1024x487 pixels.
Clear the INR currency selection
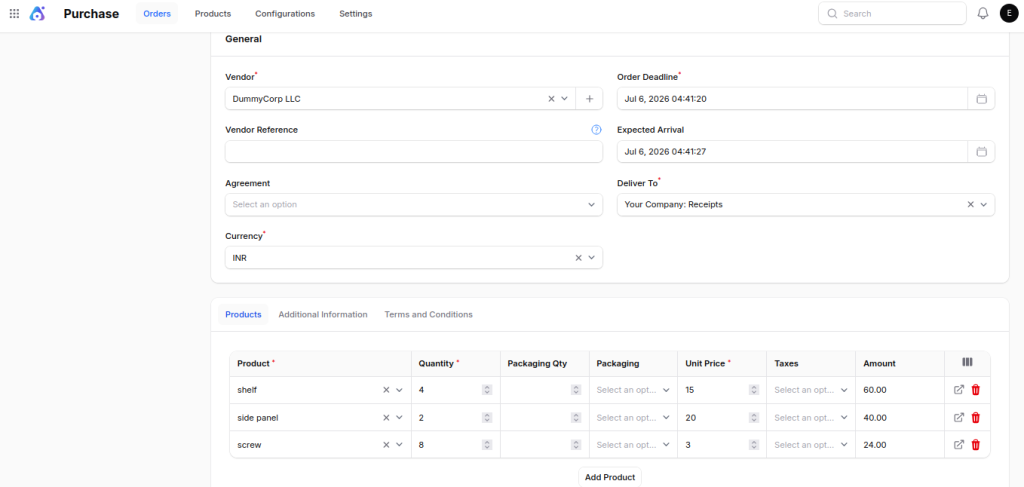(578, 258)
